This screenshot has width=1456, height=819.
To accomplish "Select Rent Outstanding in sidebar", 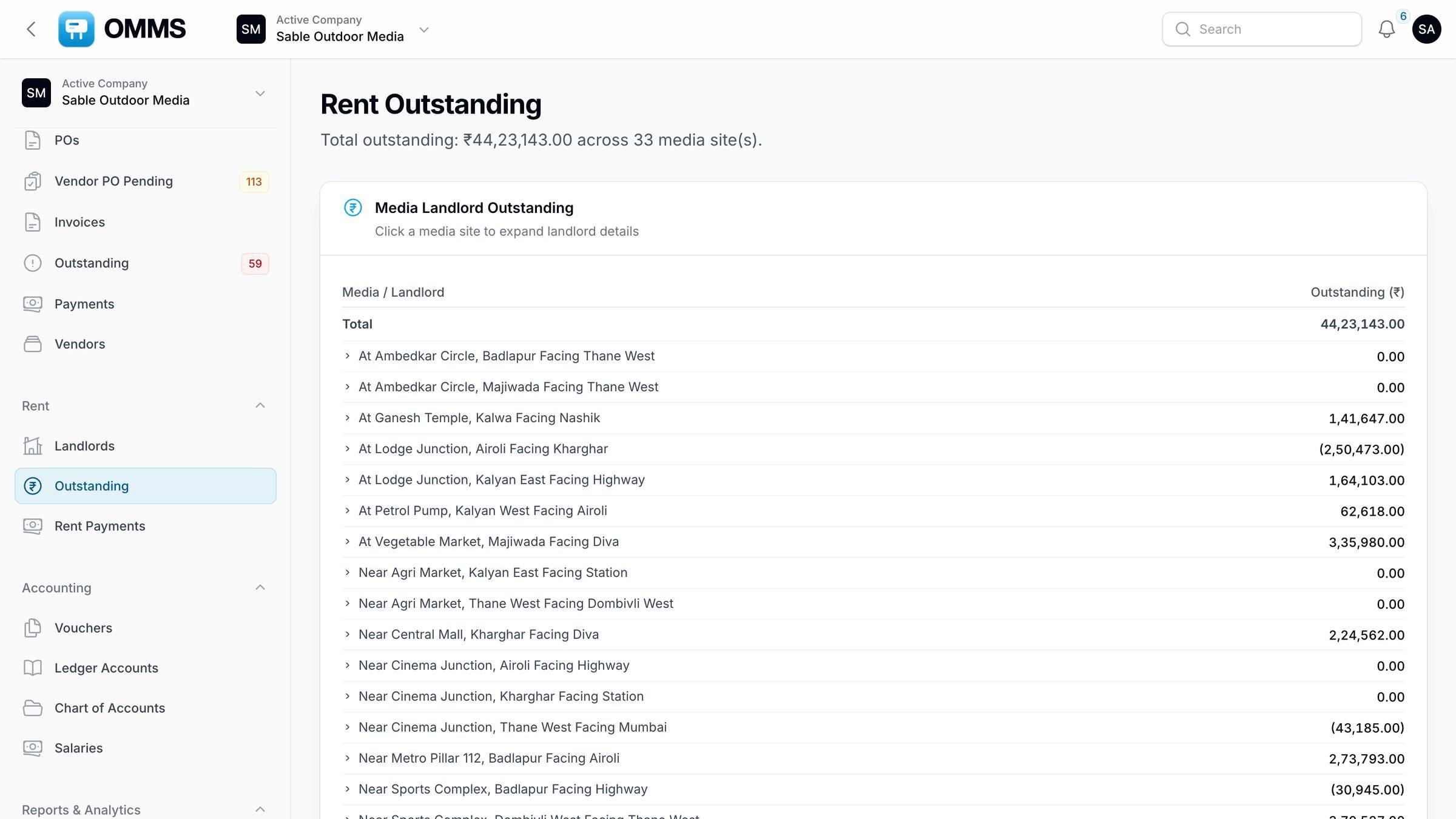I will tap(146, 486).
